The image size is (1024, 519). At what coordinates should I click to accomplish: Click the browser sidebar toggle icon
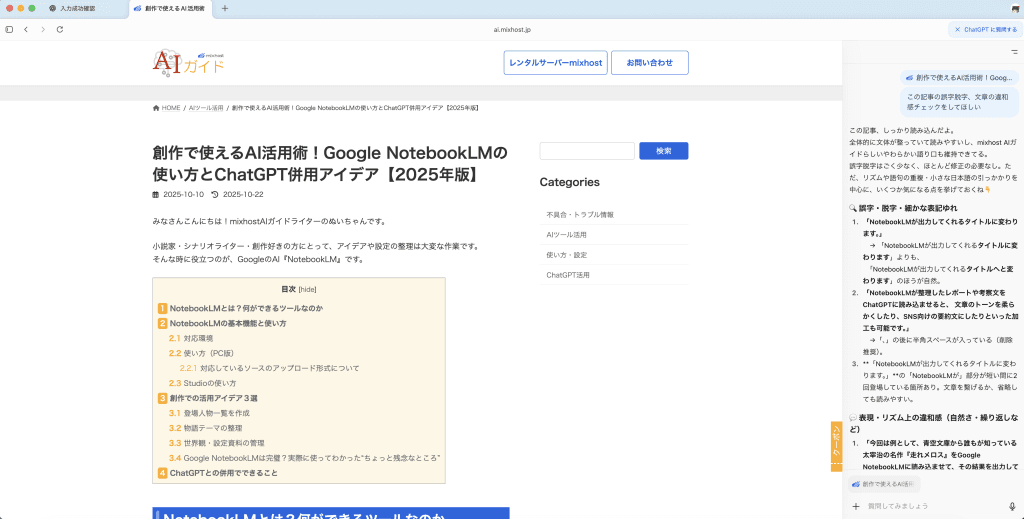point(10,29)
